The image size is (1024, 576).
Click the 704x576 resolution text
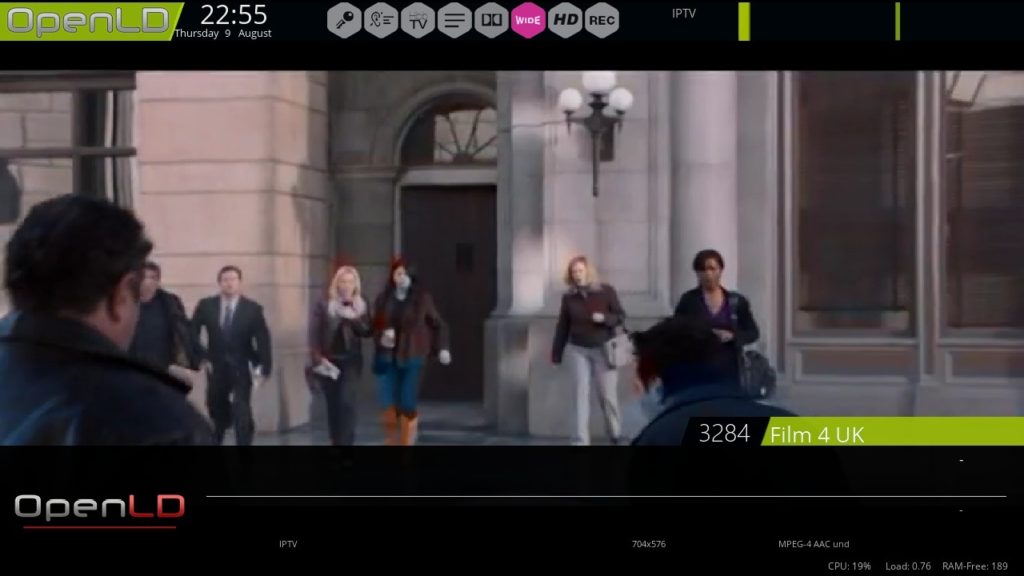649,546
